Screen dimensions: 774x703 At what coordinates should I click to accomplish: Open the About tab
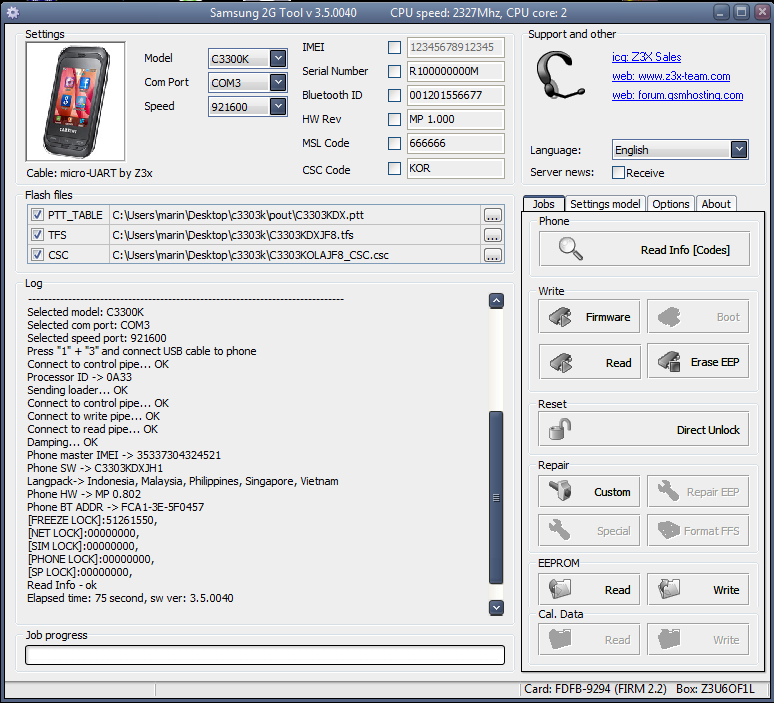tap(716, 204)
